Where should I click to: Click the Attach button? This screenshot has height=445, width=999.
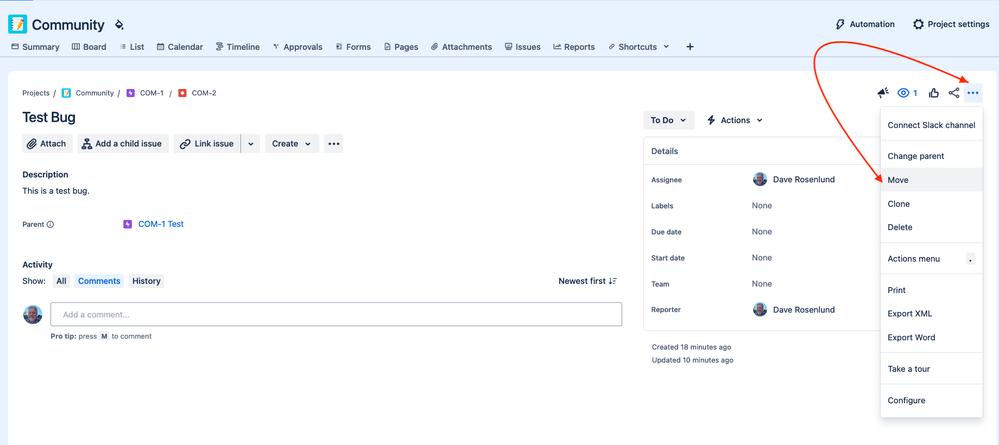(x=47, y=143)
